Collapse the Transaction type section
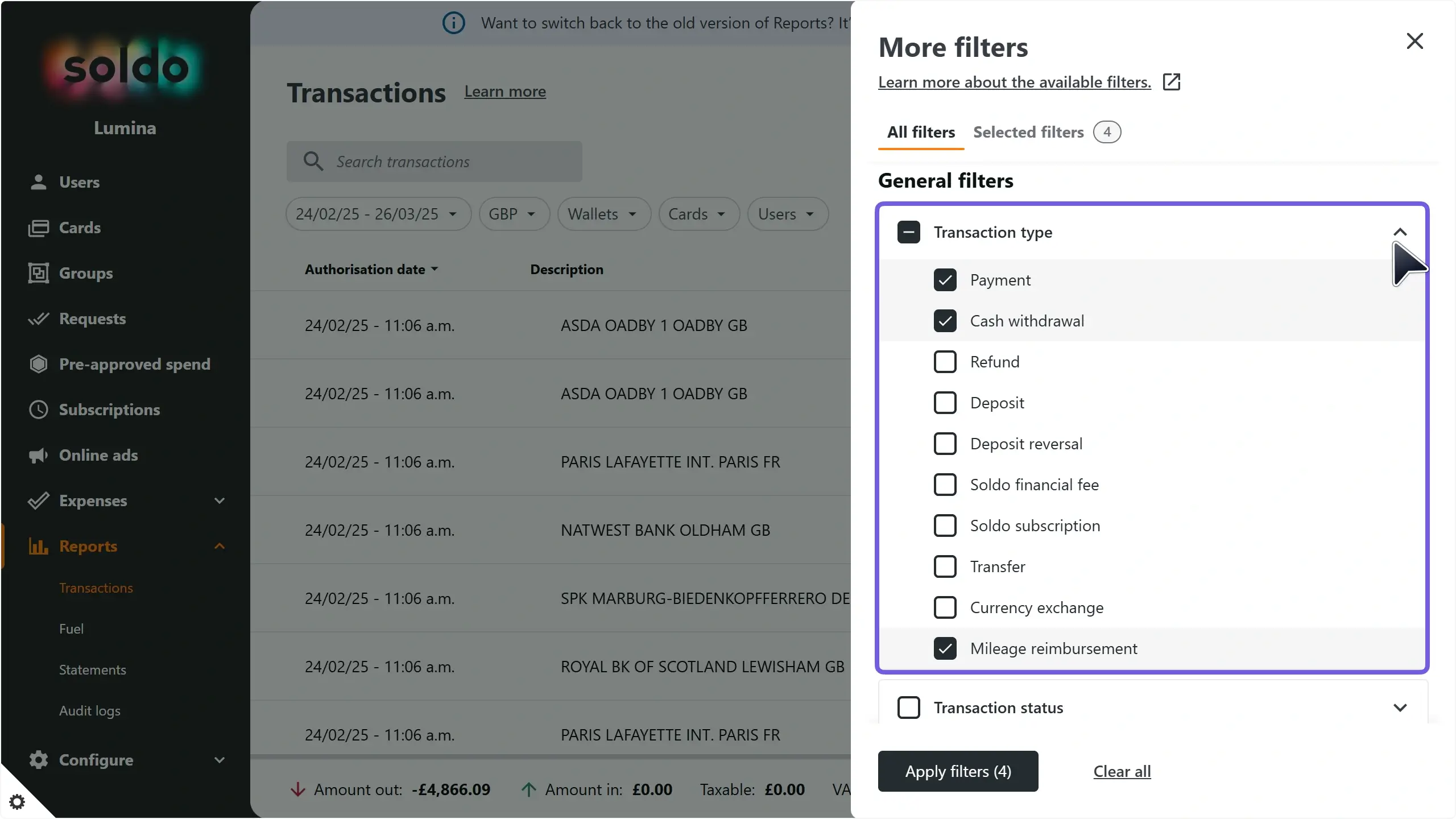The width and height of the screenshot is (1456, 819). click(x=1400, y=231)
